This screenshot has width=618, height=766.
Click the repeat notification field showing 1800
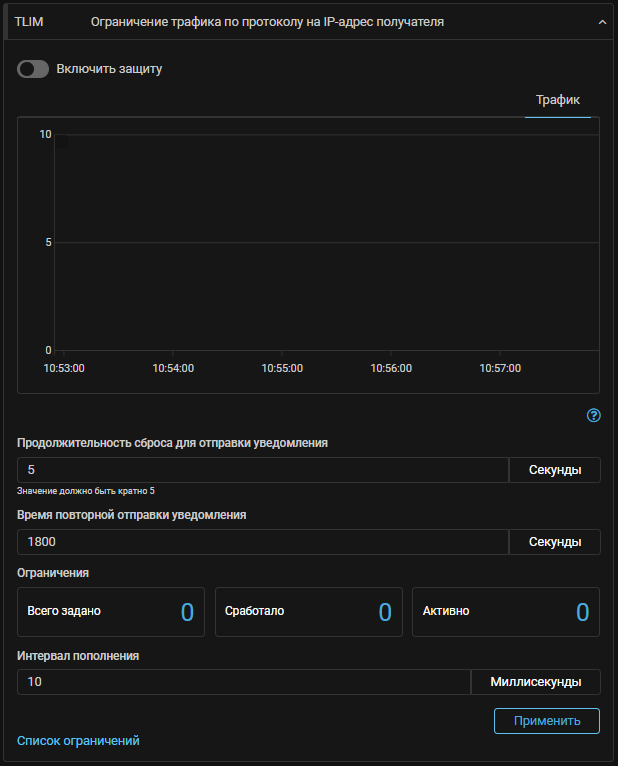(262, 542)
